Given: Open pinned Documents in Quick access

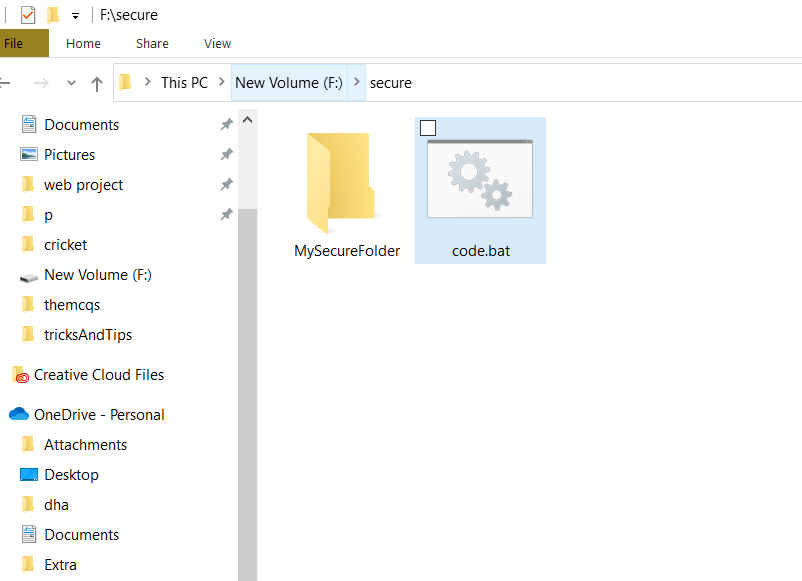Looking at the screenshot, I should point(81,124).
